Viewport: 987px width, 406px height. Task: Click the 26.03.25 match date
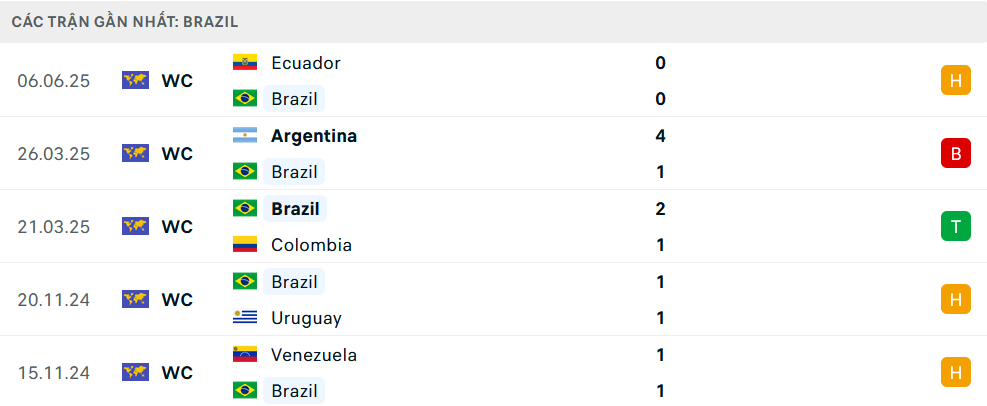(54, 154)
